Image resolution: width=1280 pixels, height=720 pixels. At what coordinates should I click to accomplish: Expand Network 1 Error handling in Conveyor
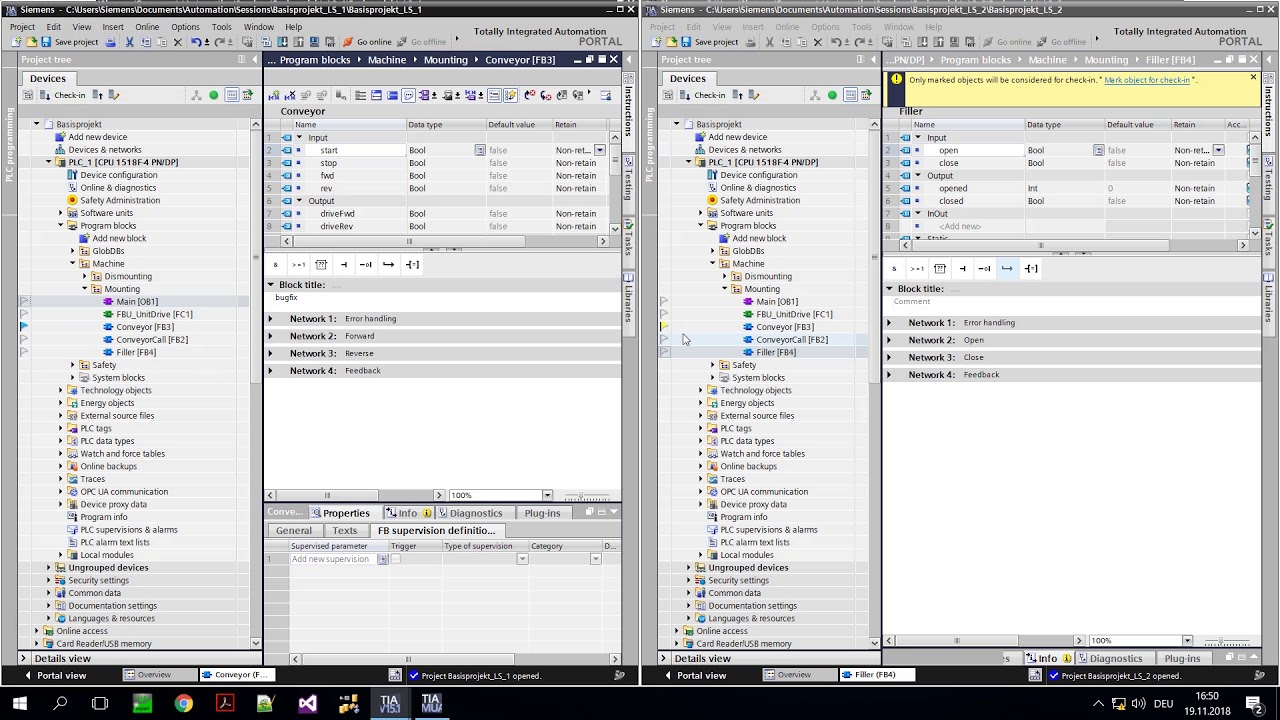click(270, 319)
